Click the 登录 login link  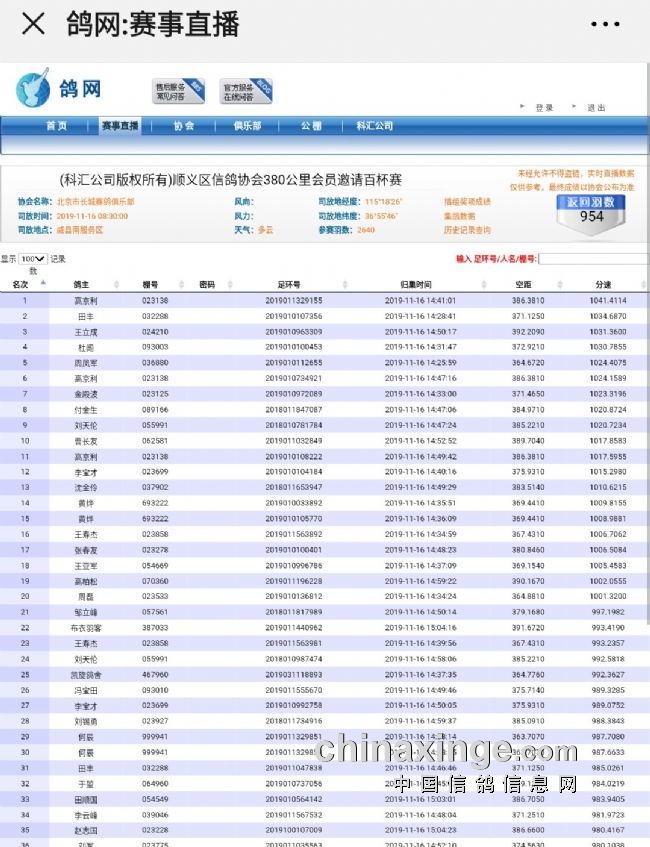(544, 107)
